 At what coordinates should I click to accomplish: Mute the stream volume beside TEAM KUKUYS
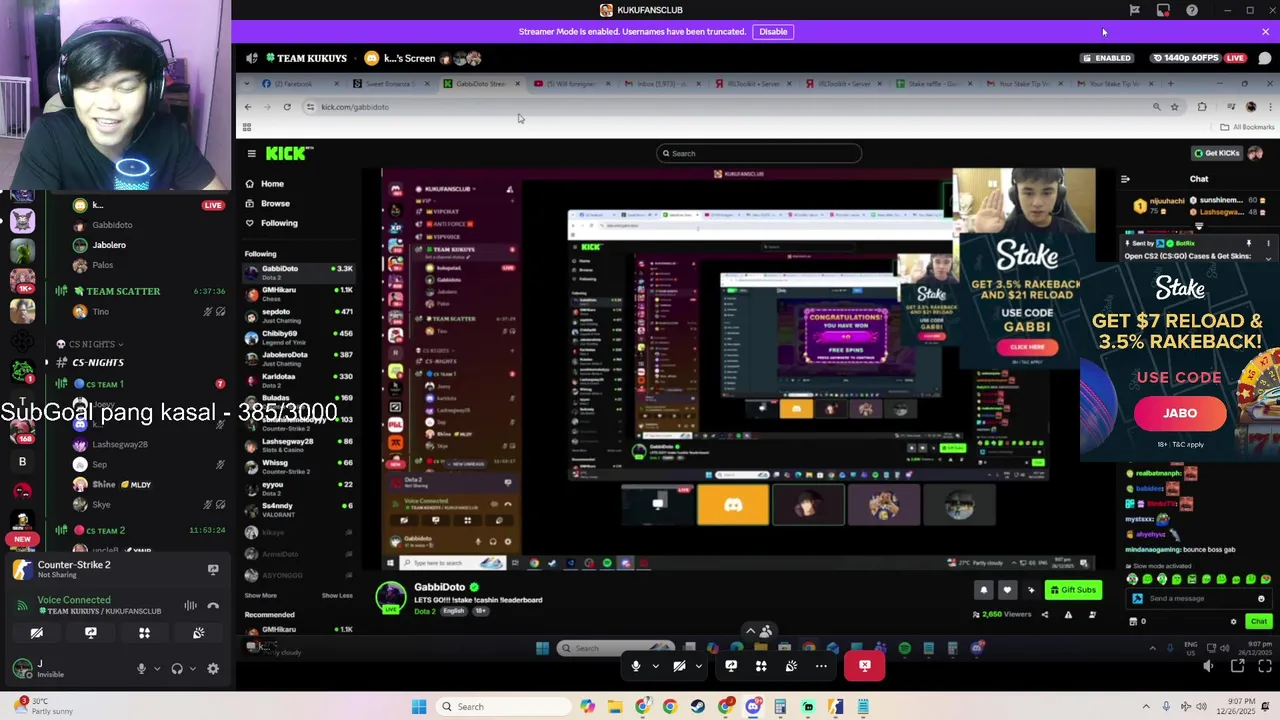252,58
